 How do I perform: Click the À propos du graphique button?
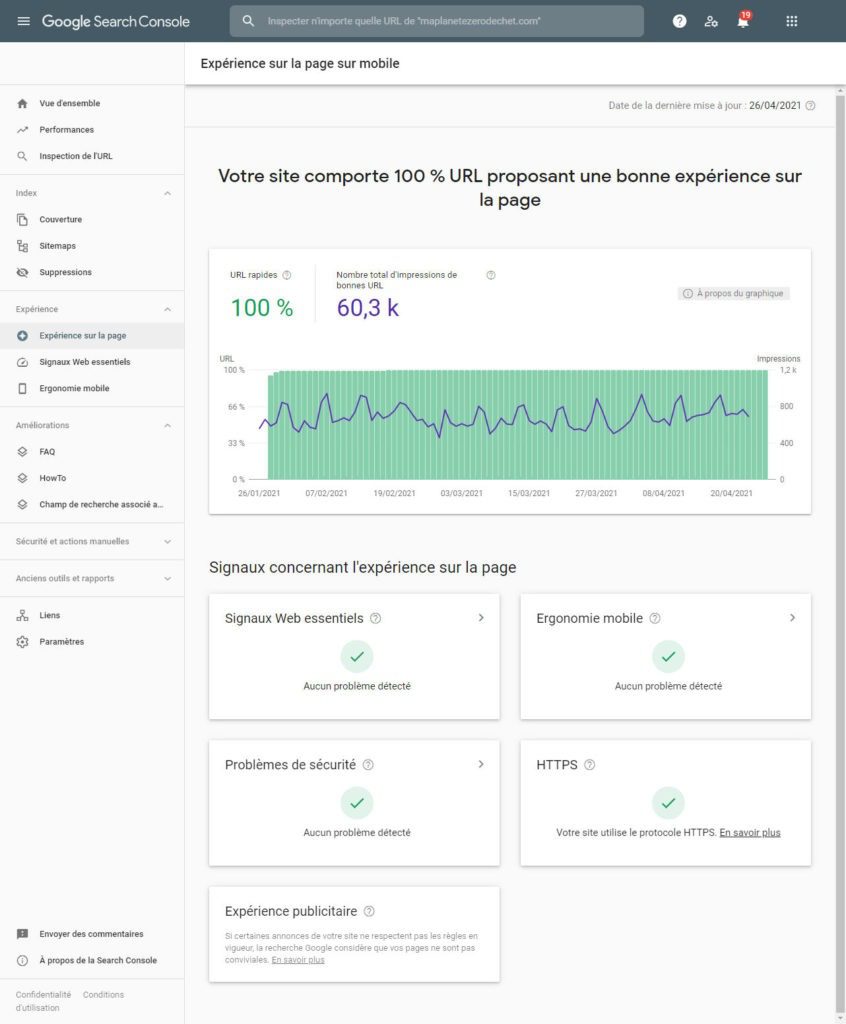(733, 294)
